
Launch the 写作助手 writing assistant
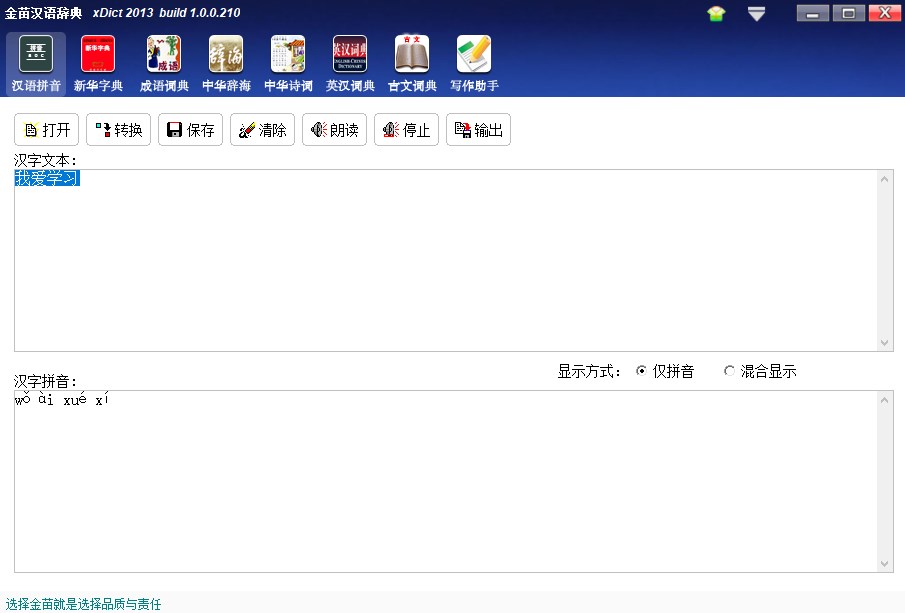474,63
